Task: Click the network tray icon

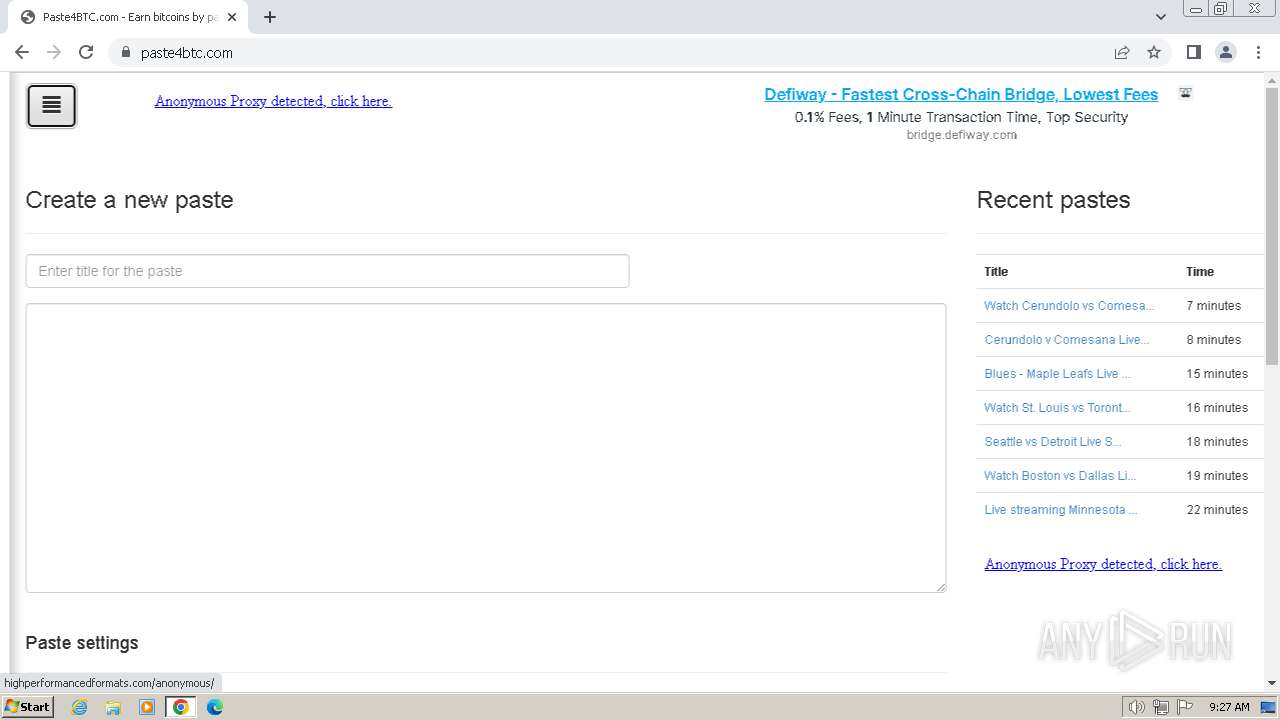Action: [x=1161, y=707]
